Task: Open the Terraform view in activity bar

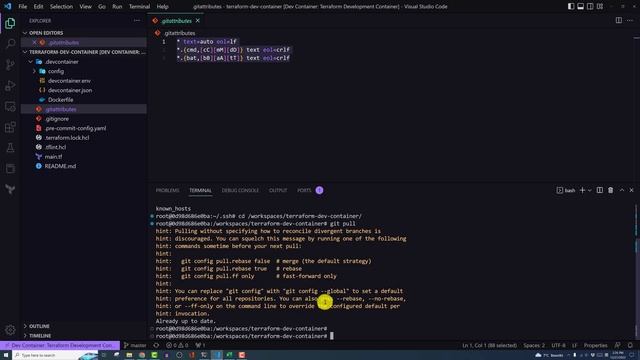Action: click(x=10, y=189)
